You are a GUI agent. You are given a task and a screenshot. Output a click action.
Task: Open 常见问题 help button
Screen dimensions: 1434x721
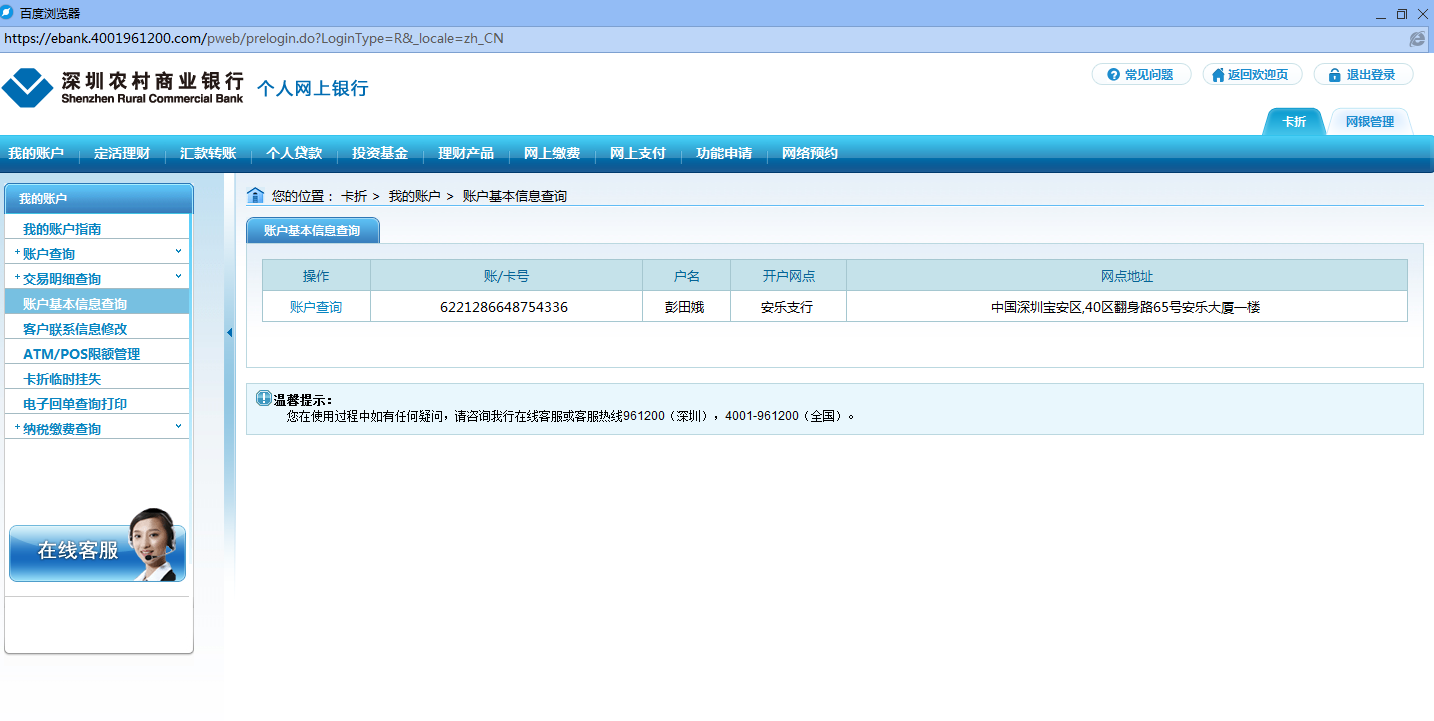click(1140, 75)
